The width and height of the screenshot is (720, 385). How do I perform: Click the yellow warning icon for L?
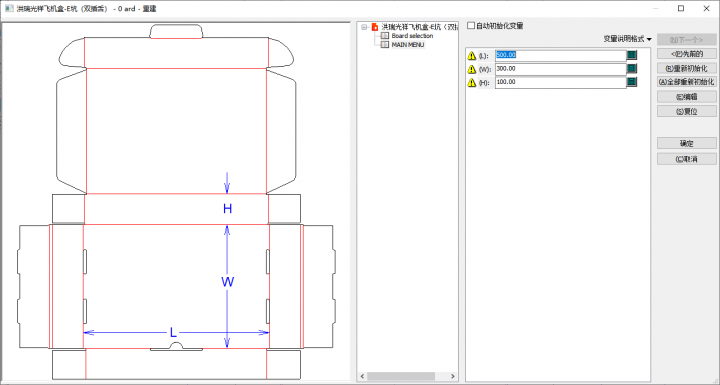point(472,56)
